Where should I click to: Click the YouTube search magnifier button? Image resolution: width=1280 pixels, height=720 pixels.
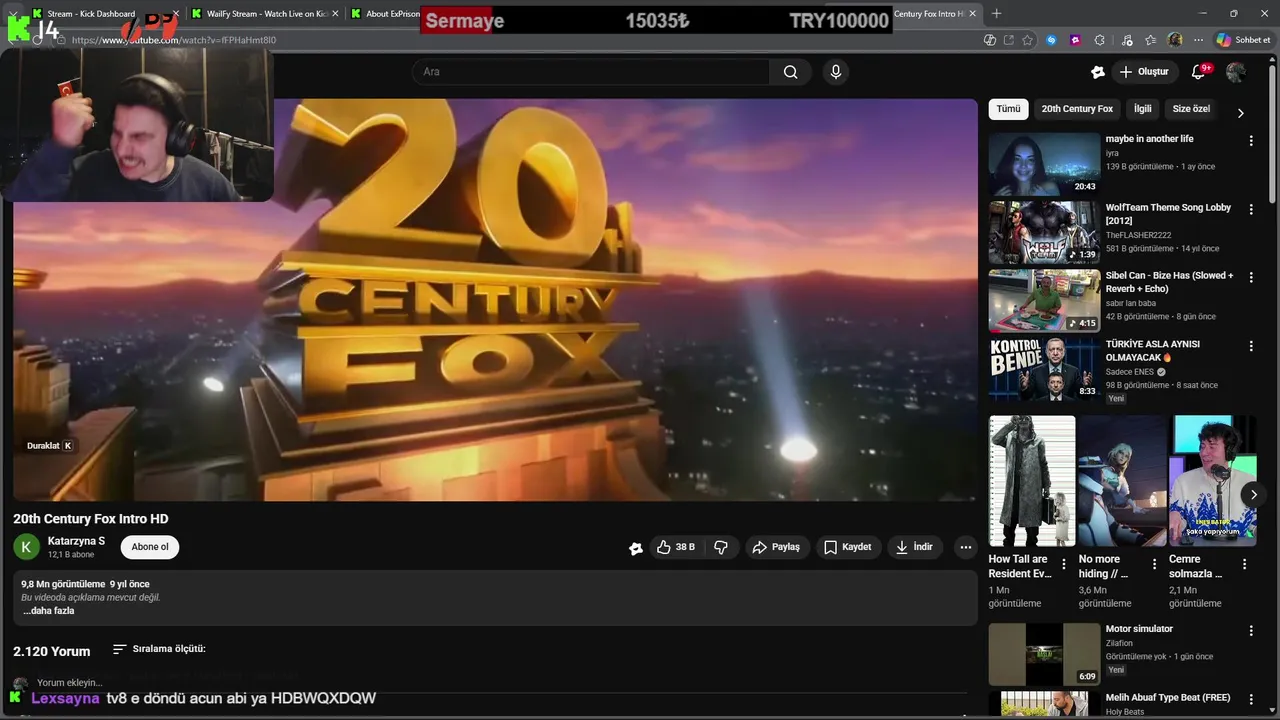(791, 72)
